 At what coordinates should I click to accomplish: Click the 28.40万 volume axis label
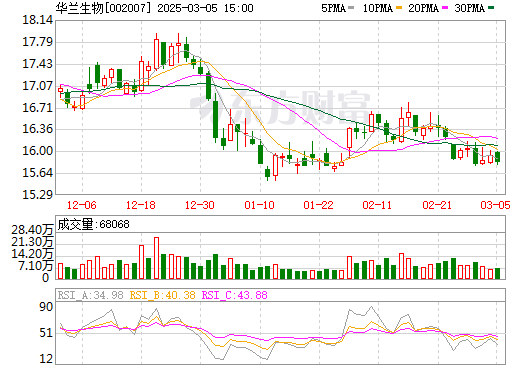tap(32, 230)
